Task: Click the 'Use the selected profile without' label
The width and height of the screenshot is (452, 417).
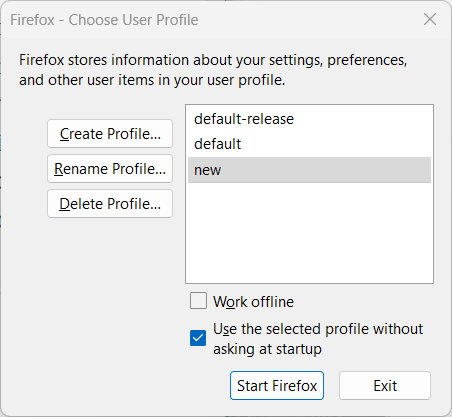Action: coord(318,329)
